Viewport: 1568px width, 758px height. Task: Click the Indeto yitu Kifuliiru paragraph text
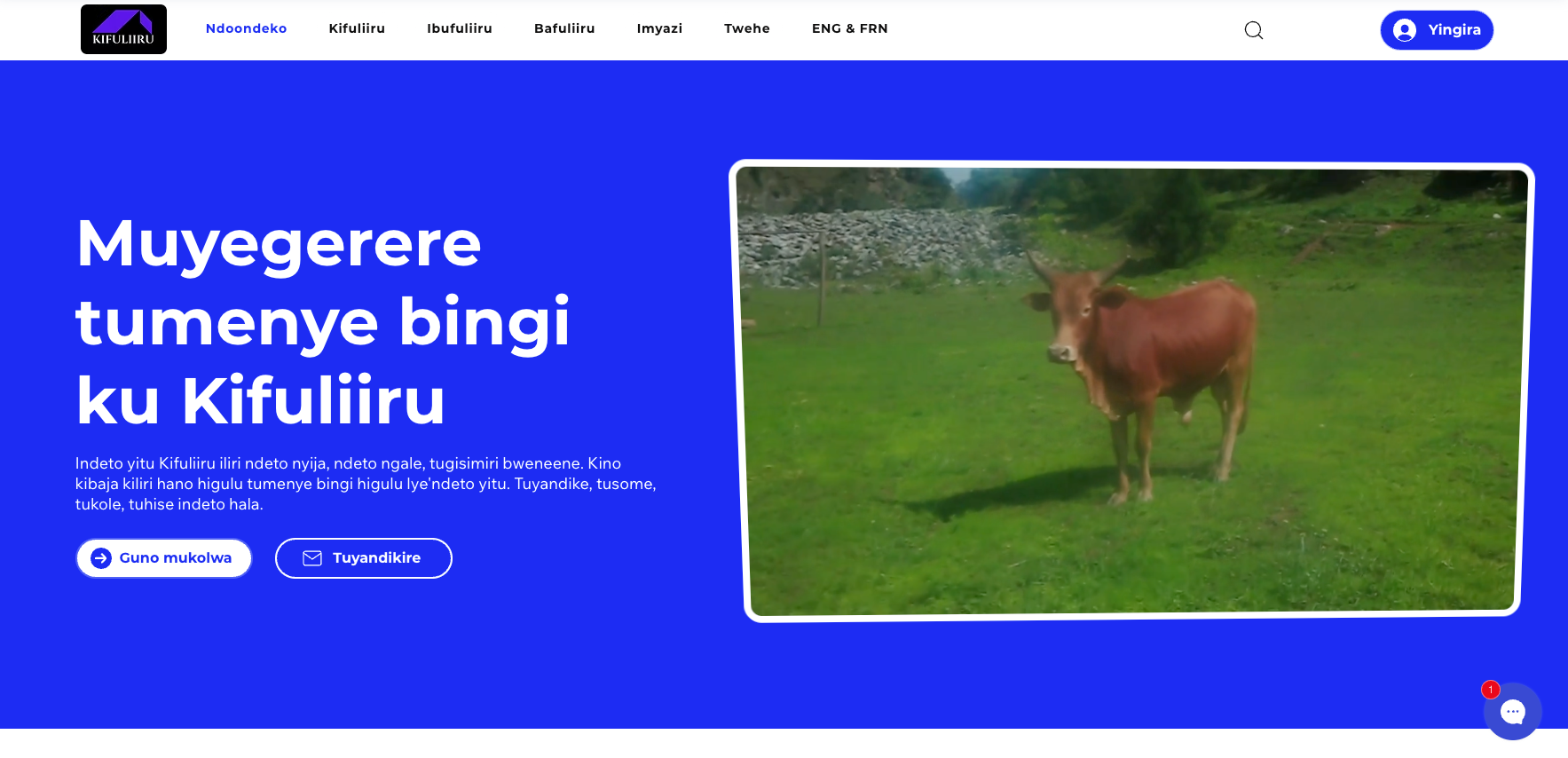tap(366, 484)
